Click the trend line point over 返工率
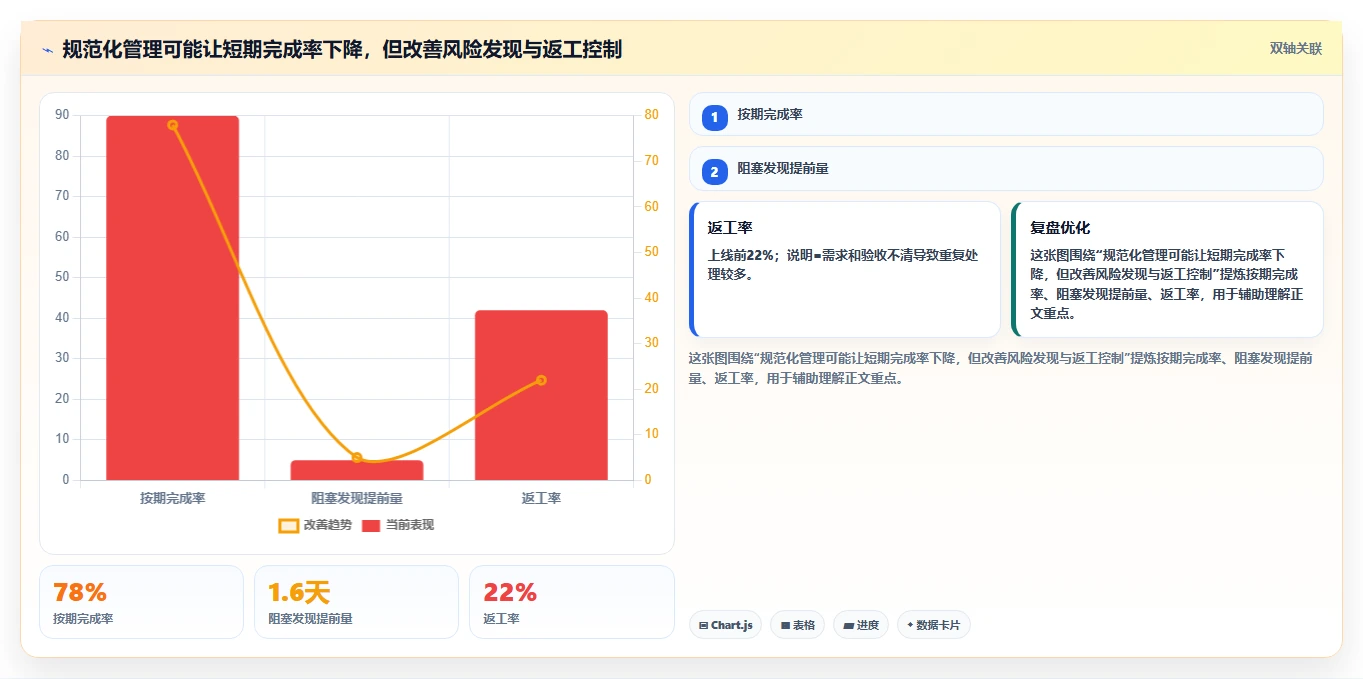Screen dimensions: 1363x679 541,380
